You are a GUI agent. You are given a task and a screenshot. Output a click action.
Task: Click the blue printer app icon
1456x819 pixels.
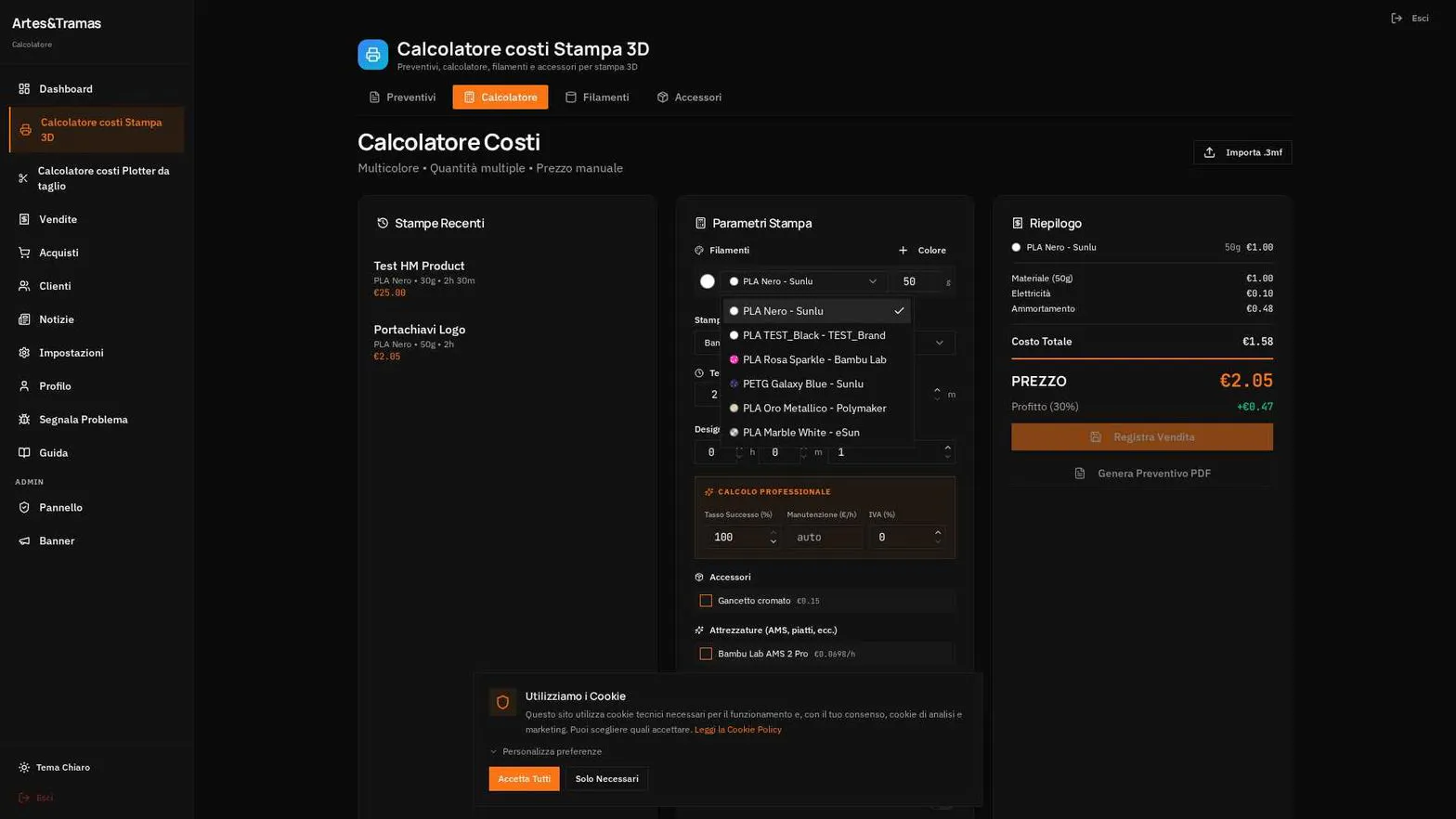[372, 55]
